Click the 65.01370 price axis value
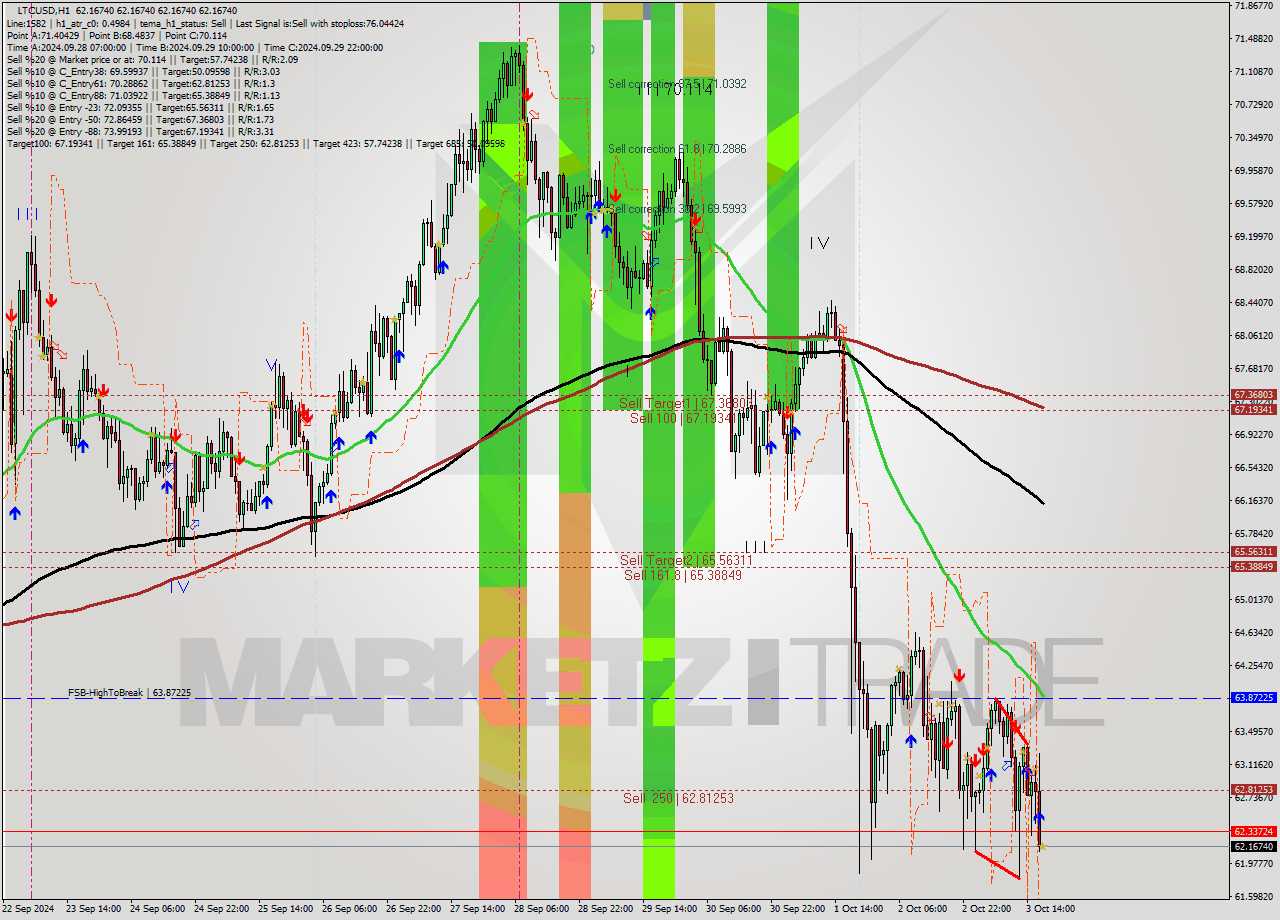Screen dimensions: 1280x920 click(x=1253, y=599)
